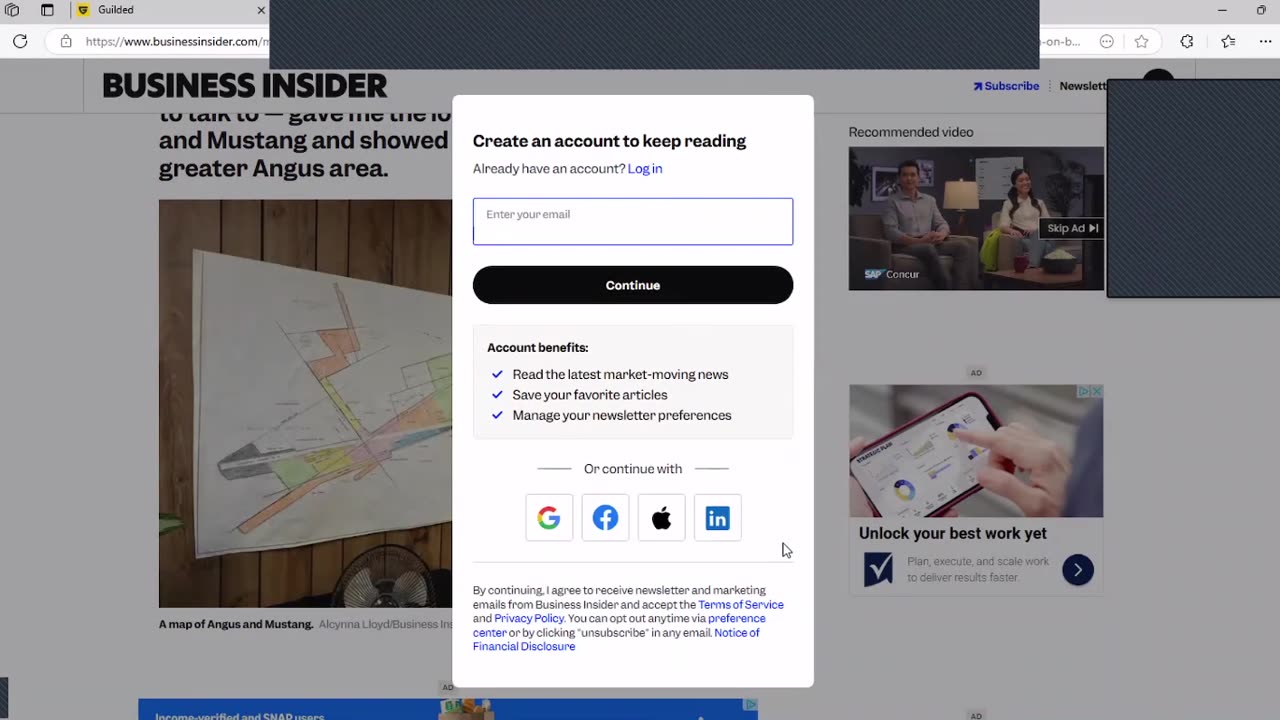The width and height of the screenshot is (1280, 720).
Task: Close the Guilded tab
Action: tap(261, 10)
